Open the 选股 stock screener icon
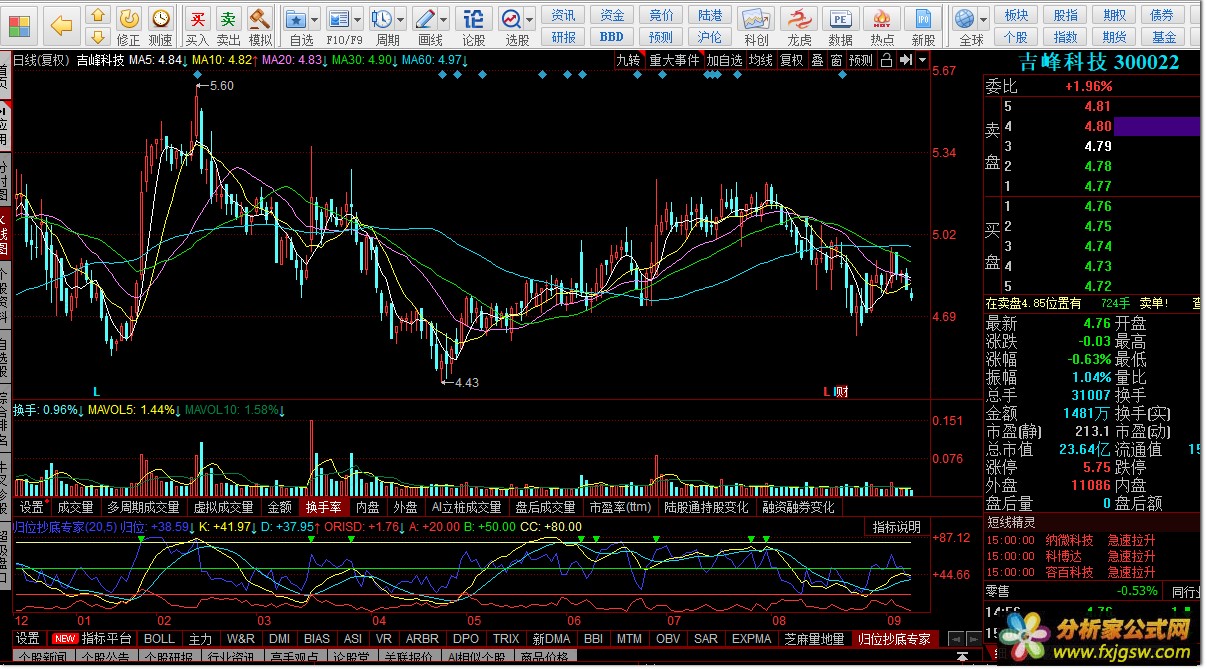The height and width of the screenshot is (669, 1207). tap(513, 26)
